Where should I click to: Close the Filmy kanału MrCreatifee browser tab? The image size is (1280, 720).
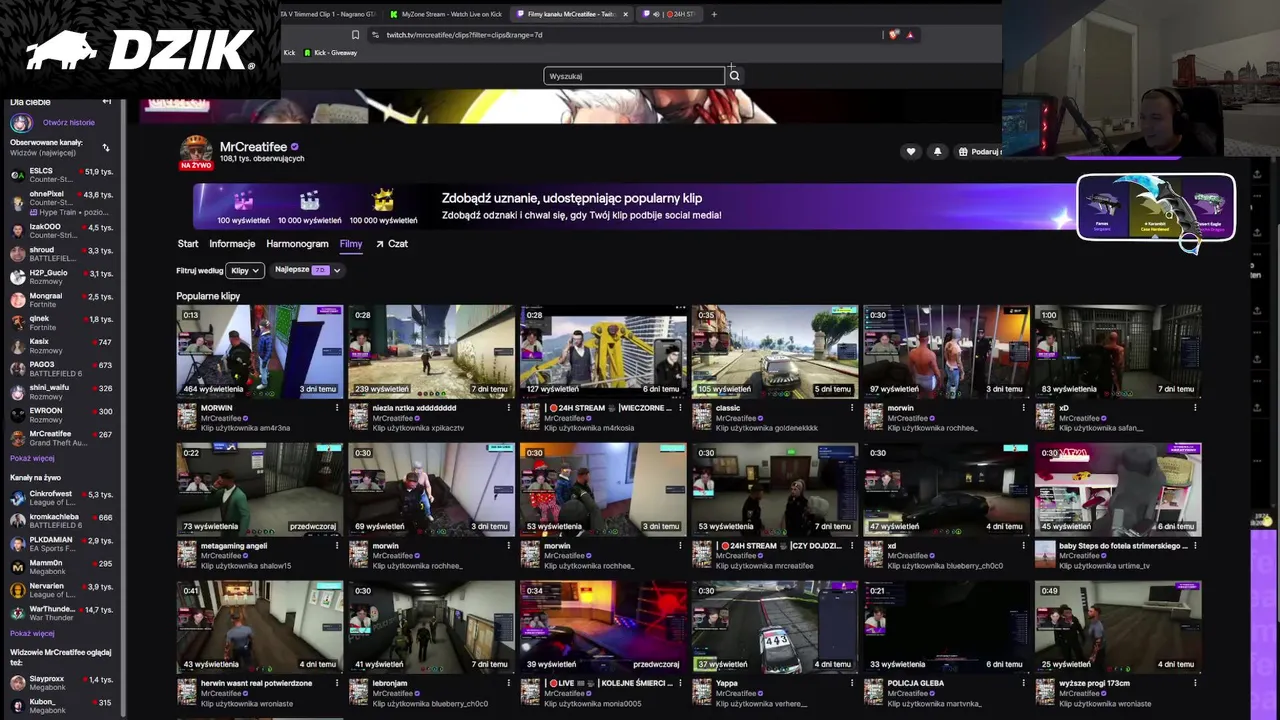click(626, 14)
